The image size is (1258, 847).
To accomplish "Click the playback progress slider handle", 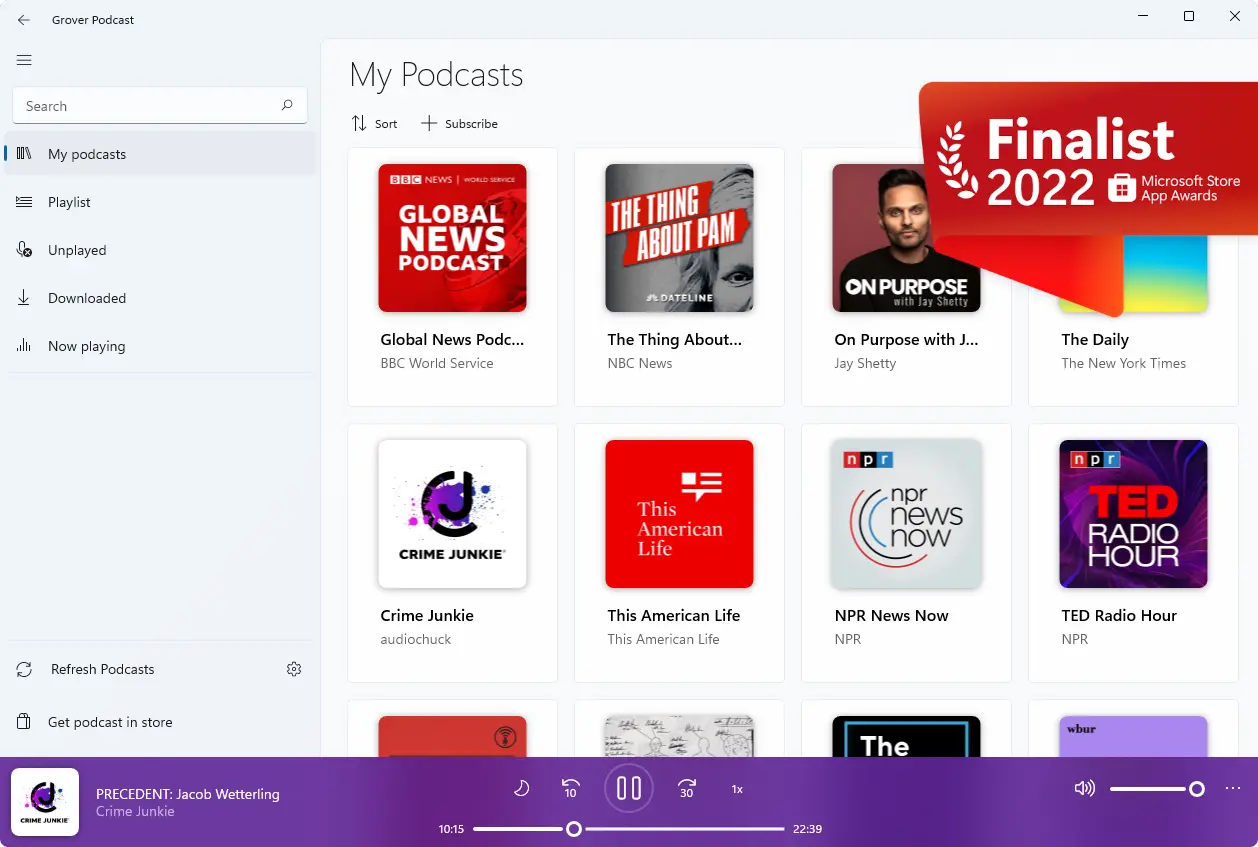I will click(574, 829).
